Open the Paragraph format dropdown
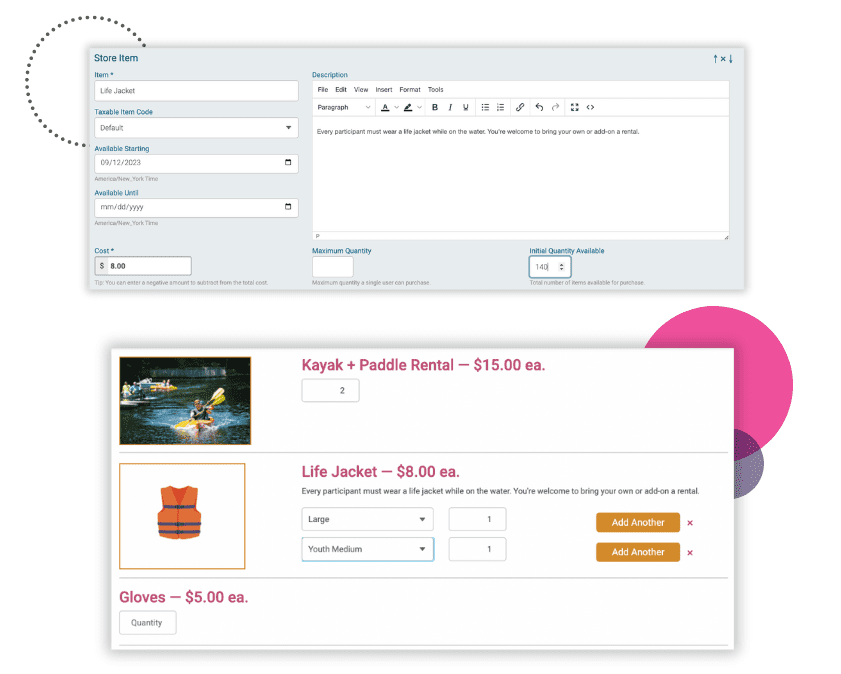 click(x=344, y=107)
